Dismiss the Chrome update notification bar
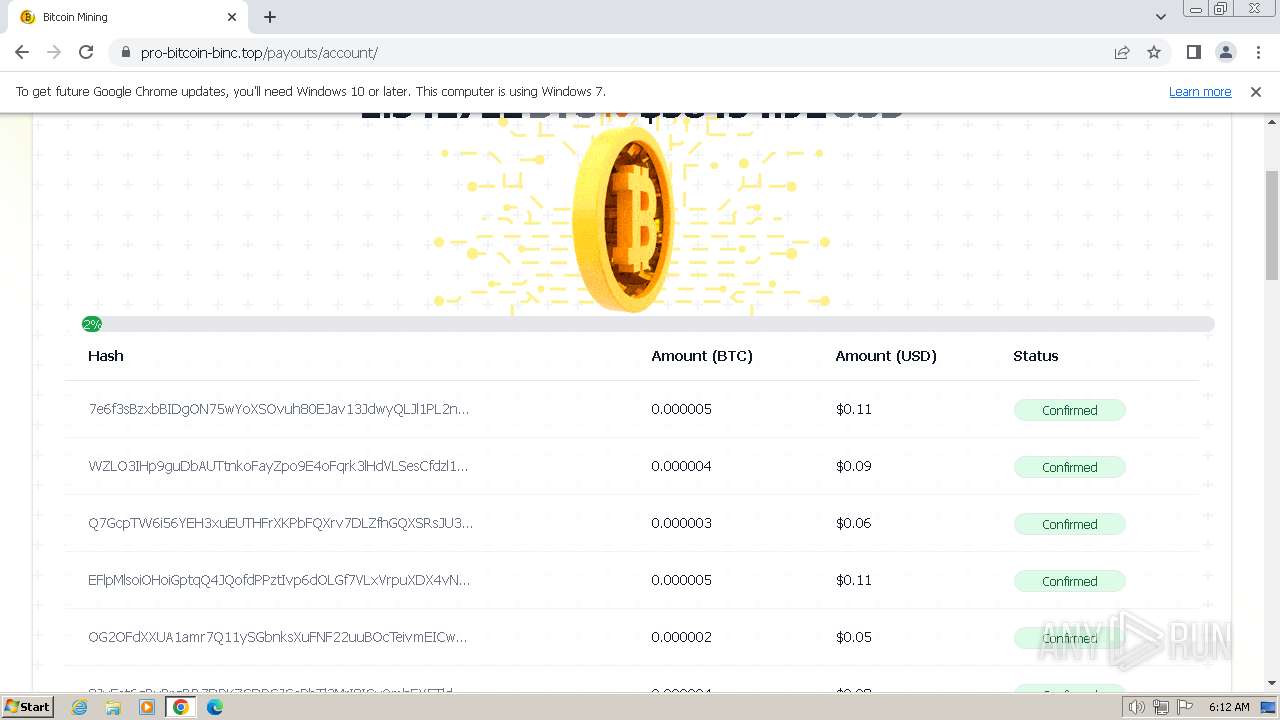The width and height of the screenshot is (1280, 720). pos(1256,91)
